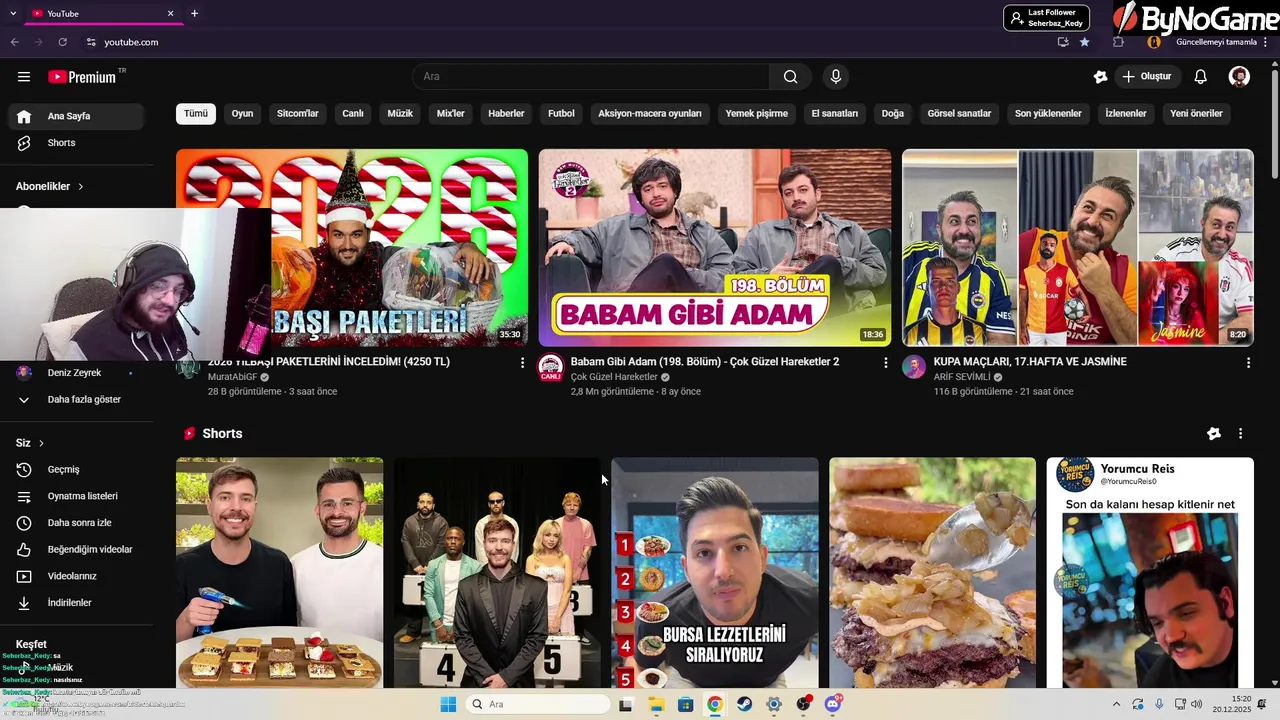Select the Yeni öneriler chip

pyautogui.click(x=1197, y=113)
